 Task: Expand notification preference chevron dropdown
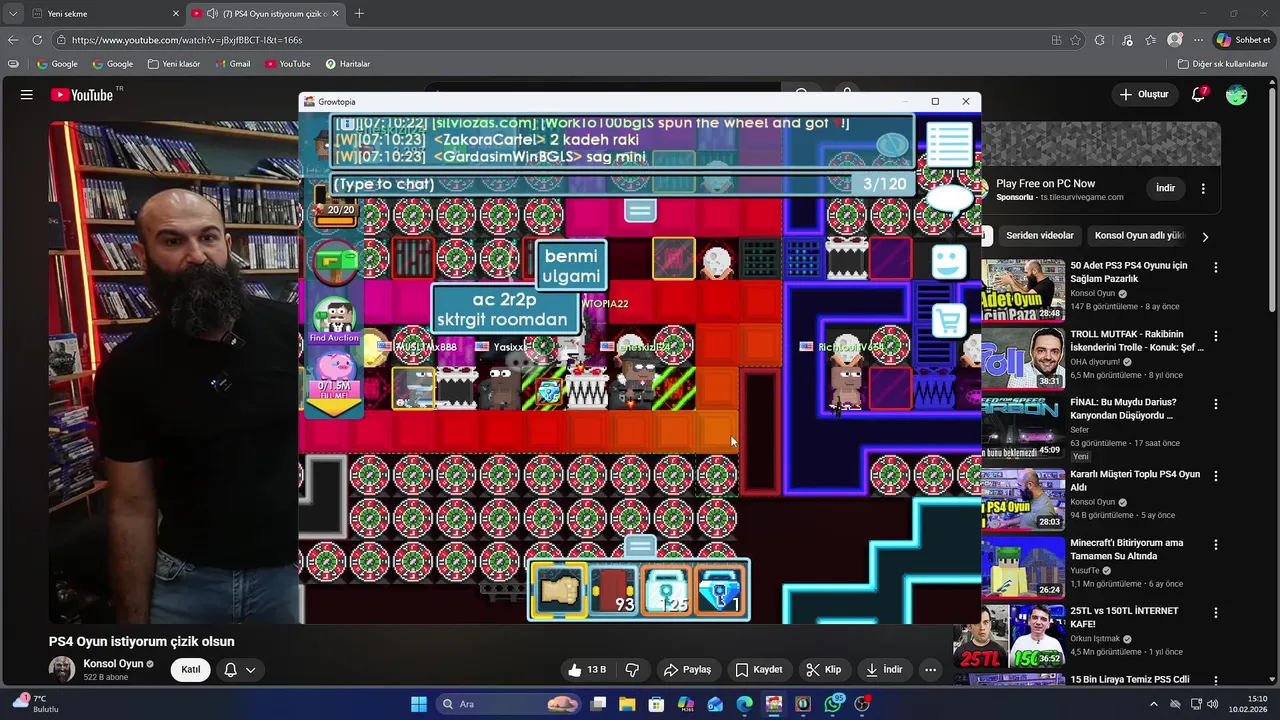point(250,670)
